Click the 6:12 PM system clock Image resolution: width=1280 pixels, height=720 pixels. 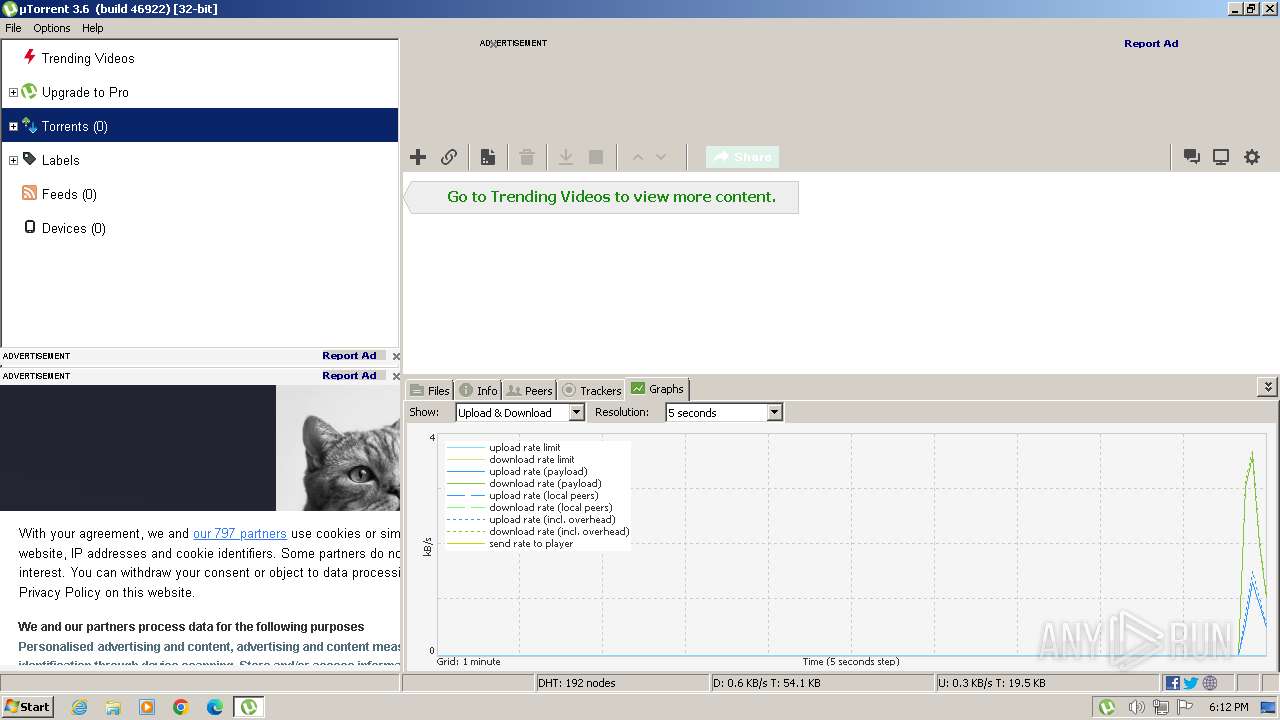1228,707
